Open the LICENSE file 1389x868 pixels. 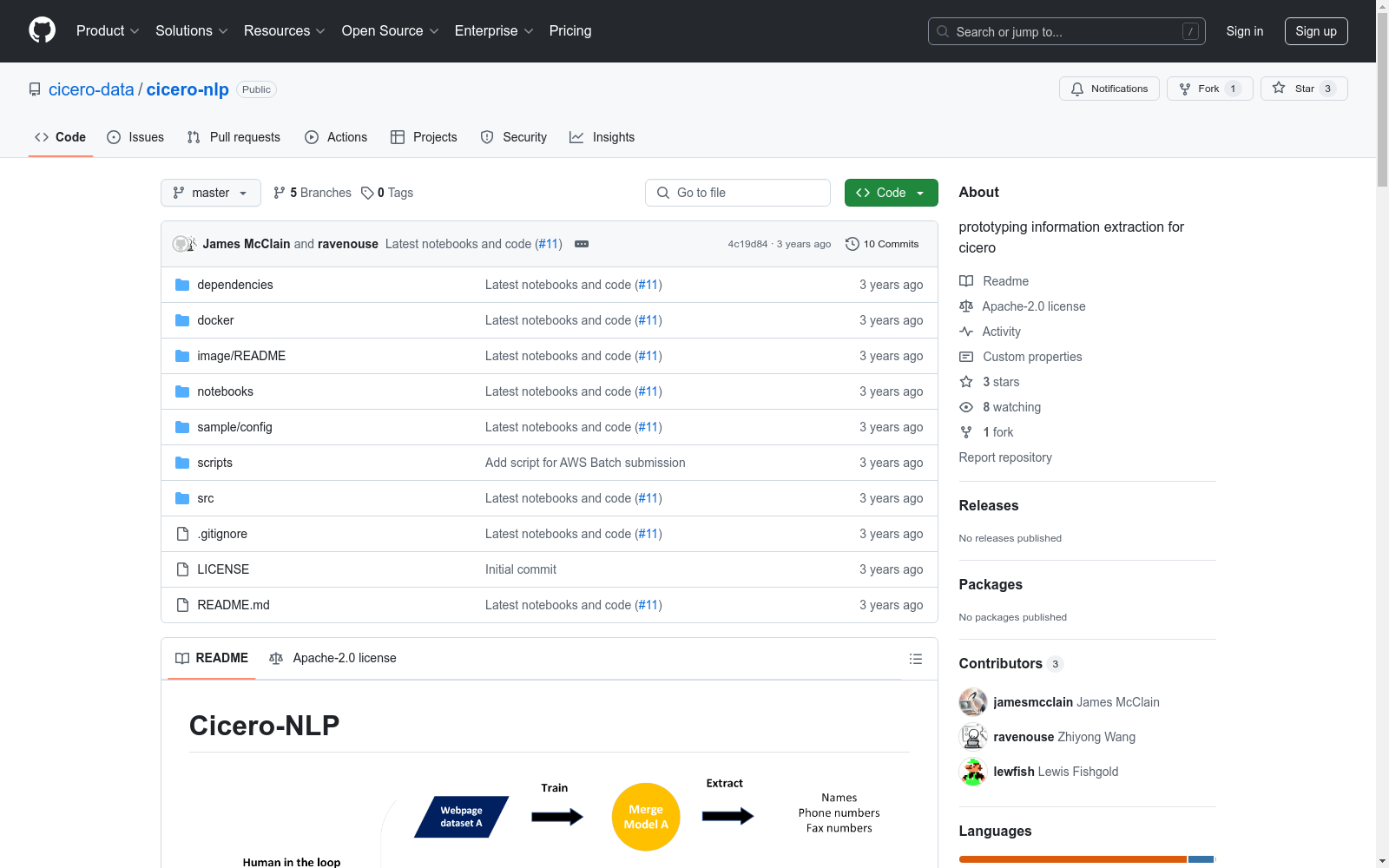coord(223,569)
